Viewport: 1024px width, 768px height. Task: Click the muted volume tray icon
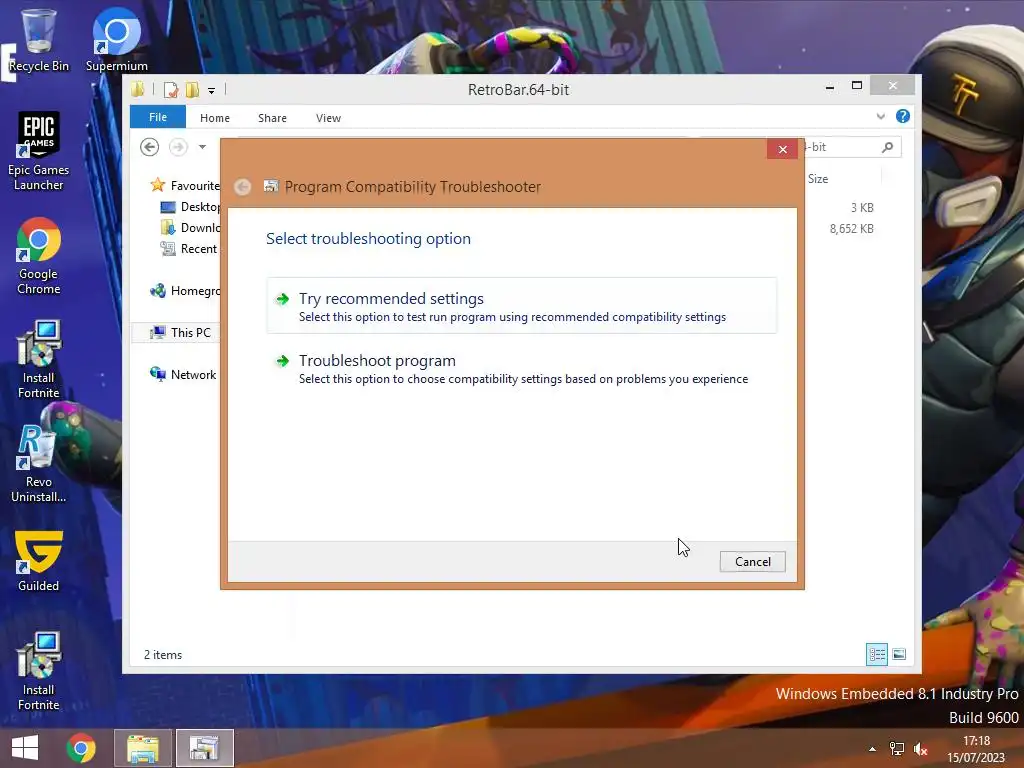pyautogui.click(x=921, y=749)
